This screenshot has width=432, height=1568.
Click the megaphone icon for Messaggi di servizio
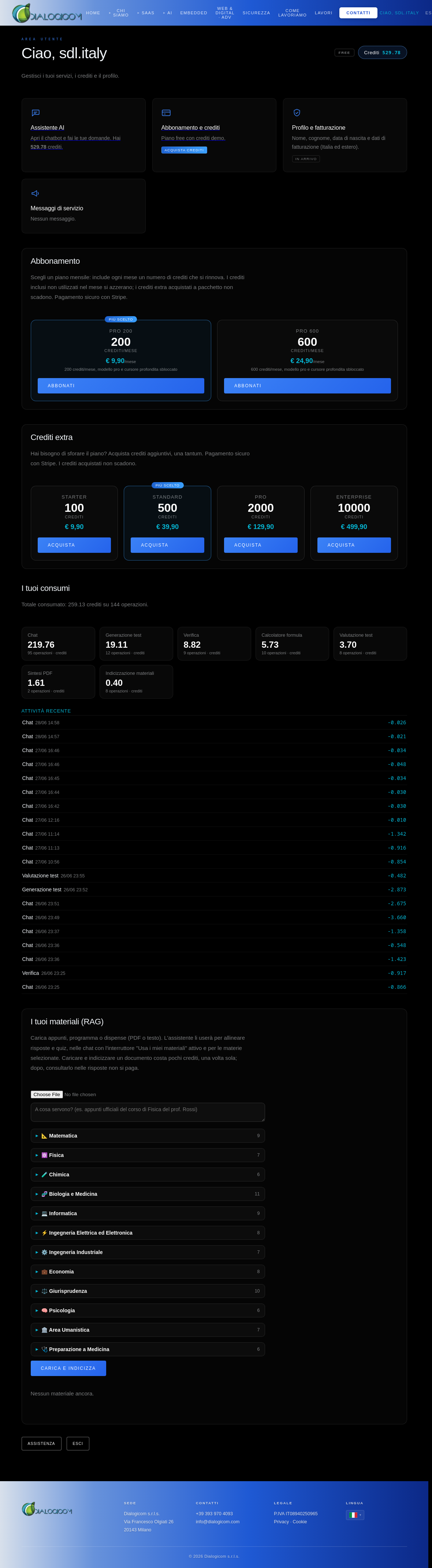click(x=35, y=193)
